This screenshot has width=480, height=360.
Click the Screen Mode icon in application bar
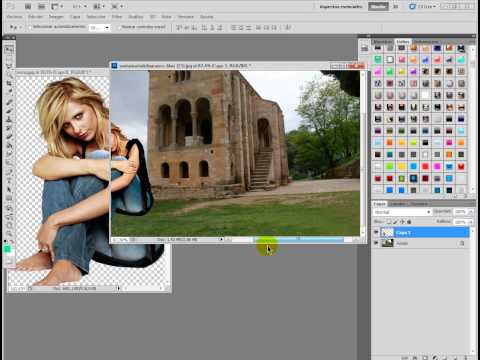click(x=117, y=6)
